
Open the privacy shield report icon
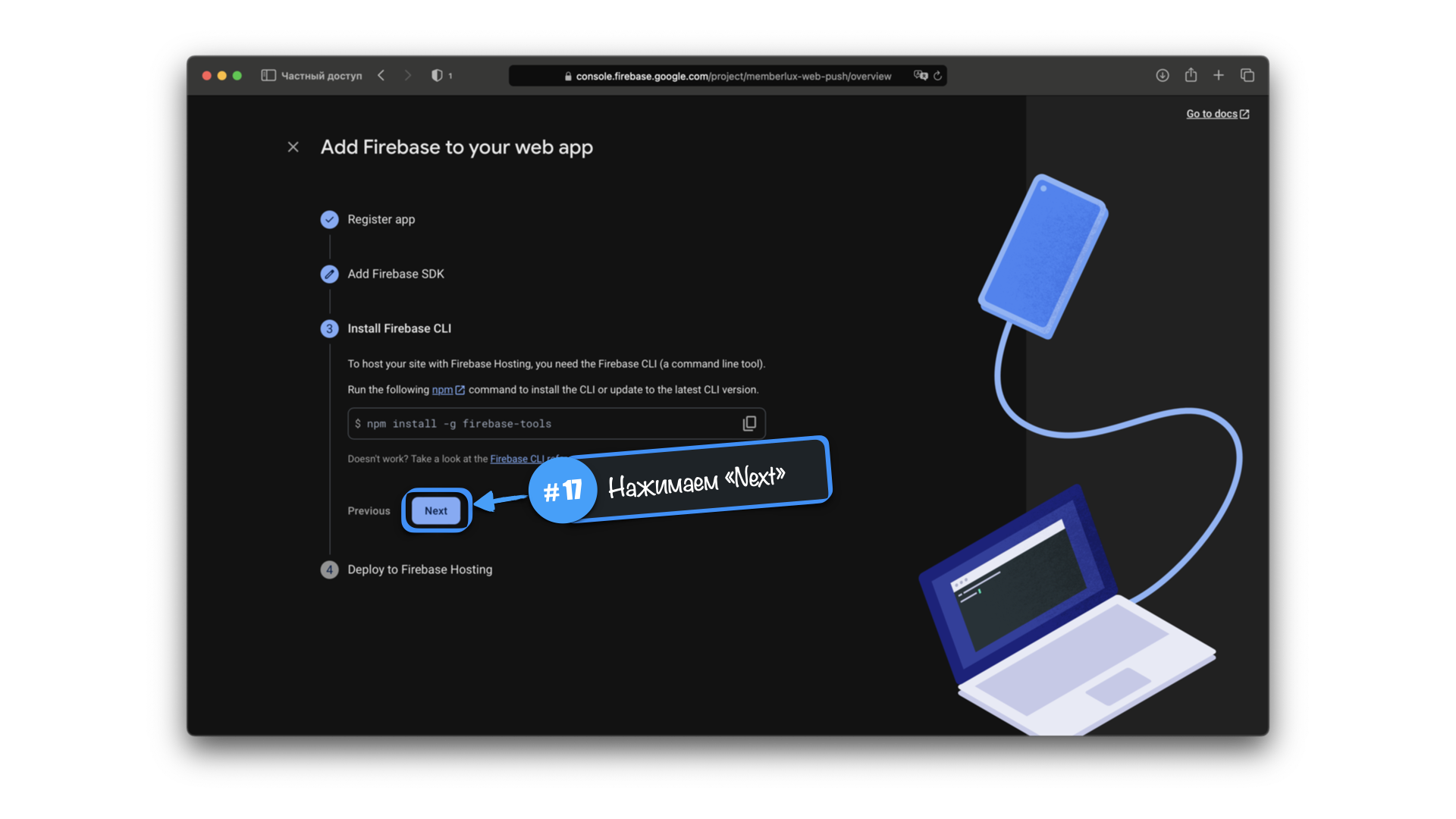point(437,76)
